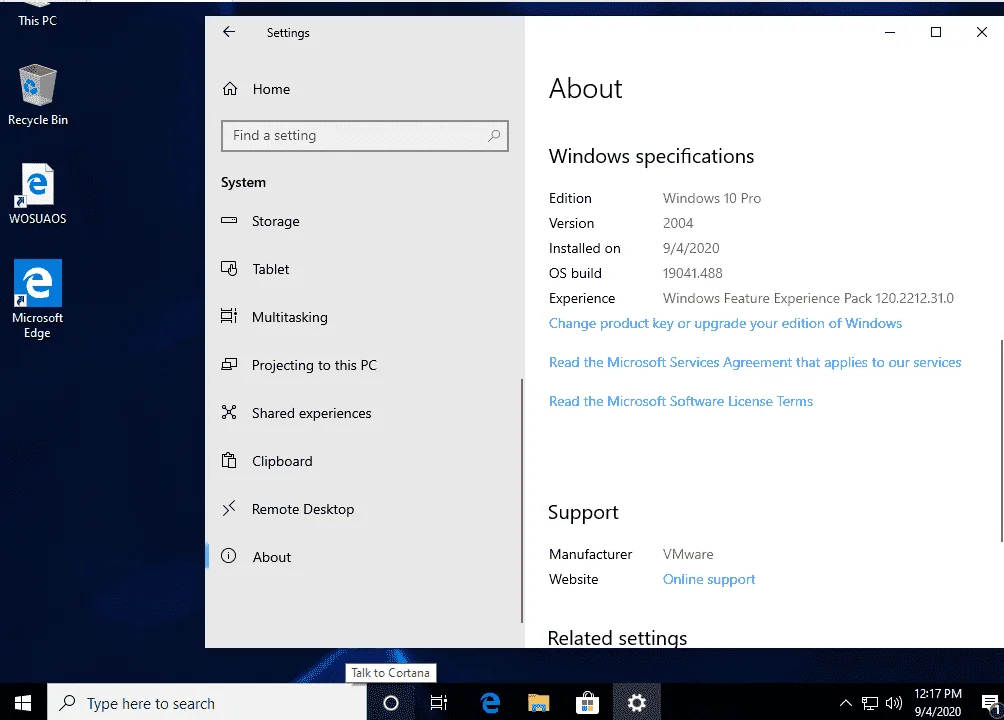Open File Explorer from the taskbar
This screenshot has width=1004, height=720.
(x=538, y=703)
